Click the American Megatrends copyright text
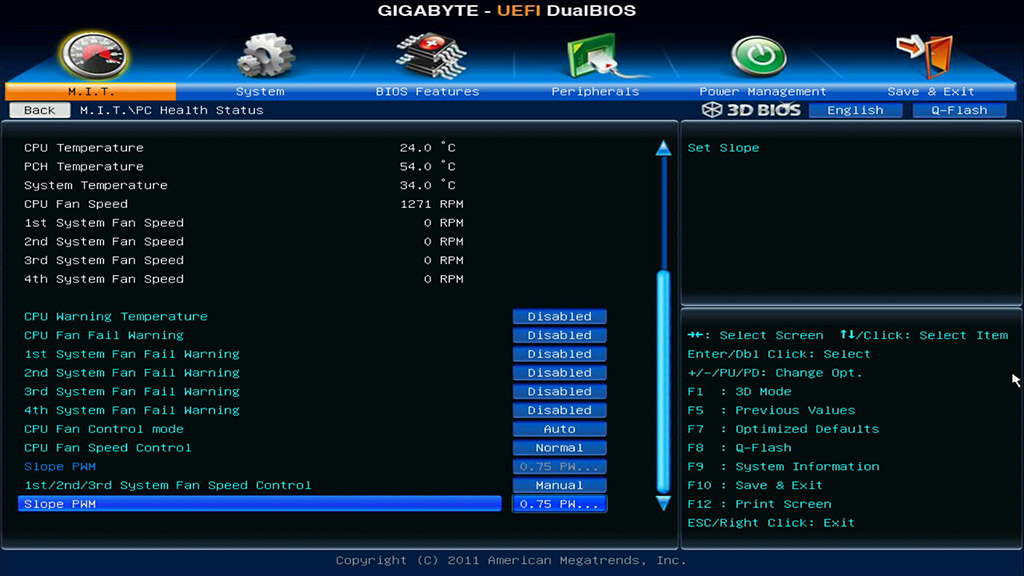 (511, 560)
